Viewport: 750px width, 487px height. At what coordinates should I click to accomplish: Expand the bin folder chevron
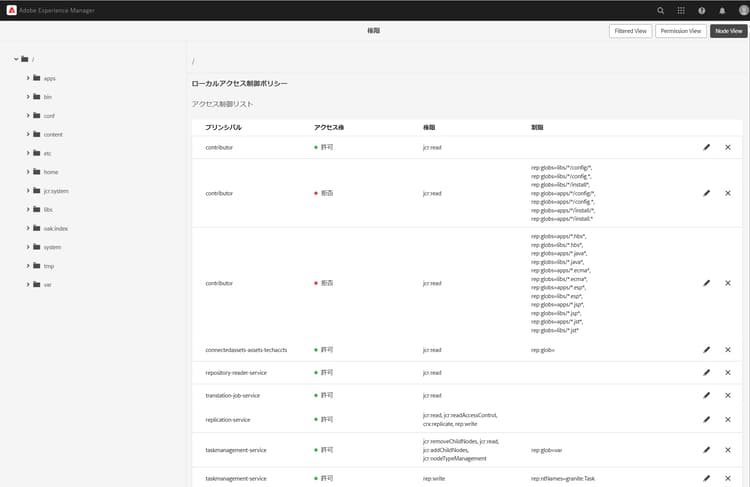click(x=28, y=97)
